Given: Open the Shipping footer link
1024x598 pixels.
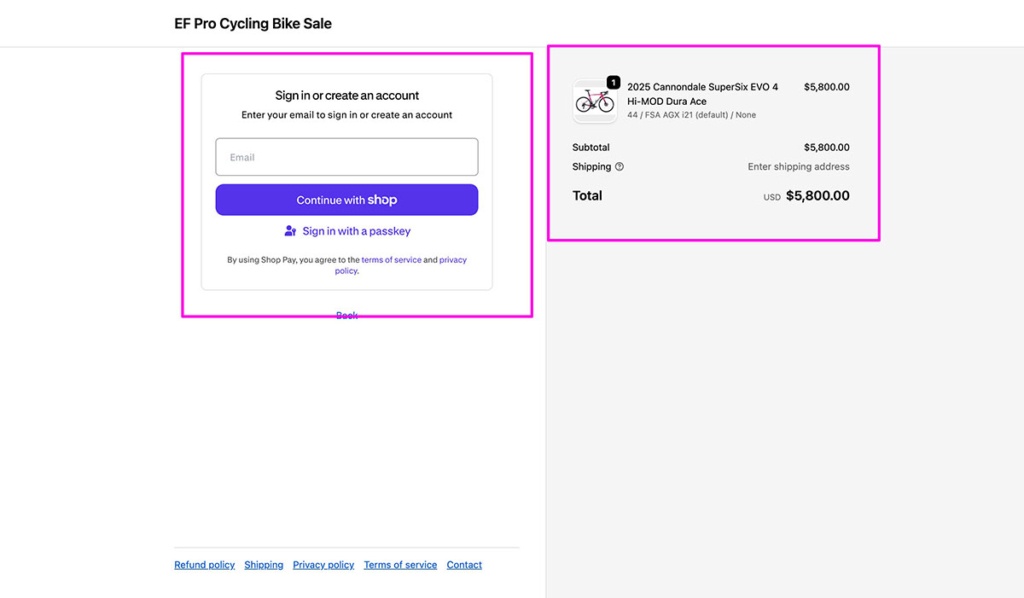Looking at the screenshot, I should pos(263,564).
